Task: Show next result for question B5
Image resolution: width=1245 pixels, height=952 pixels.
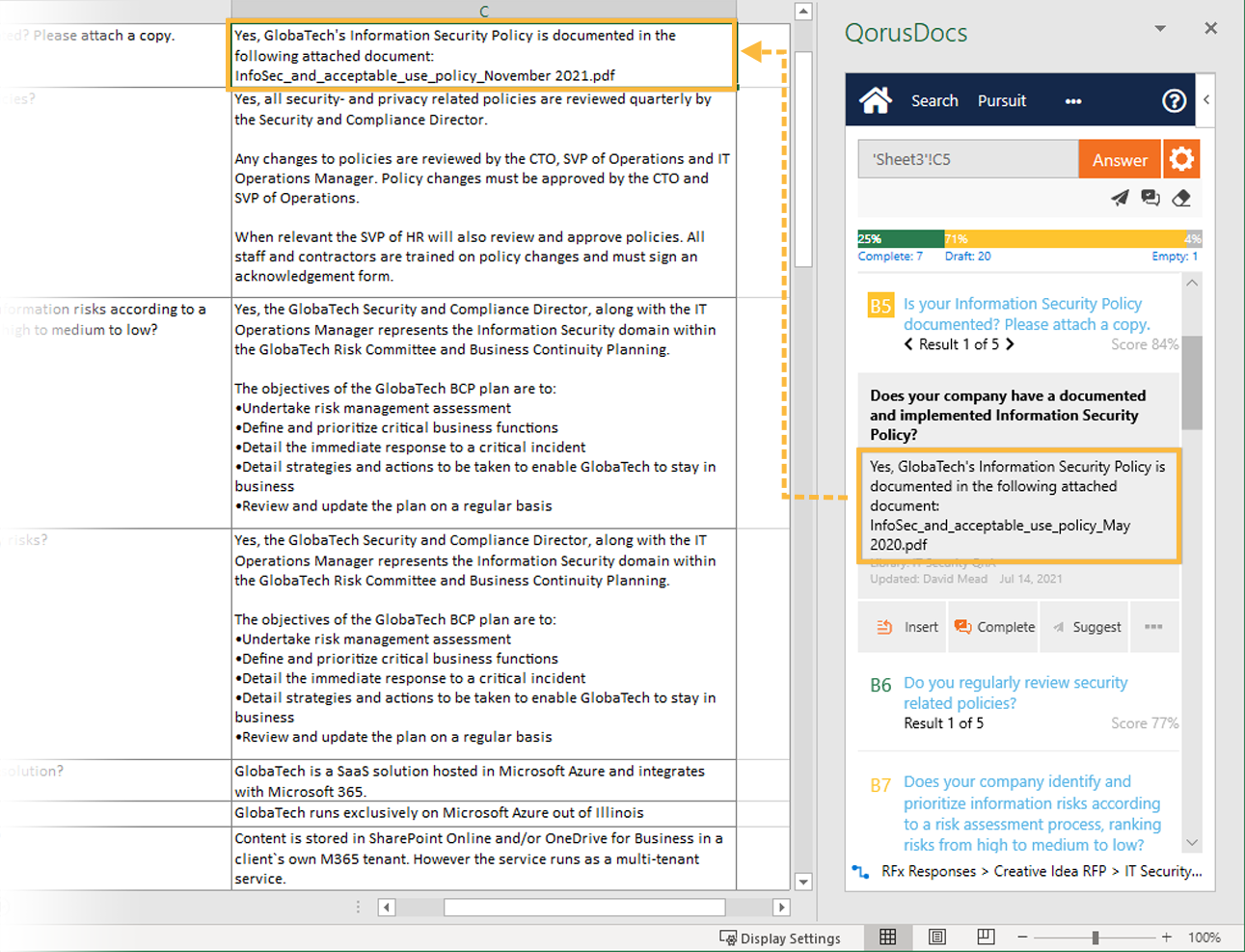Action: coord(1010,344)
